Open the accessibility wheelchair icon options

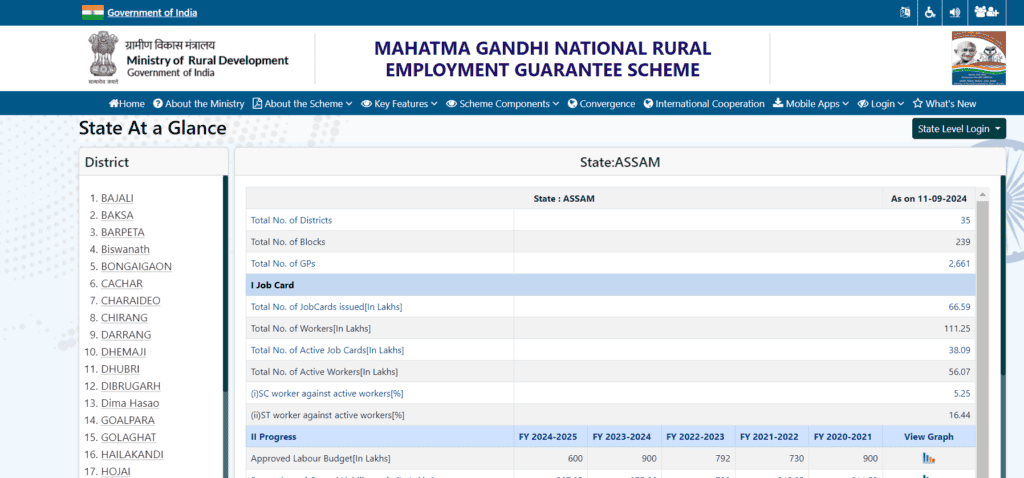coord(929,12)
